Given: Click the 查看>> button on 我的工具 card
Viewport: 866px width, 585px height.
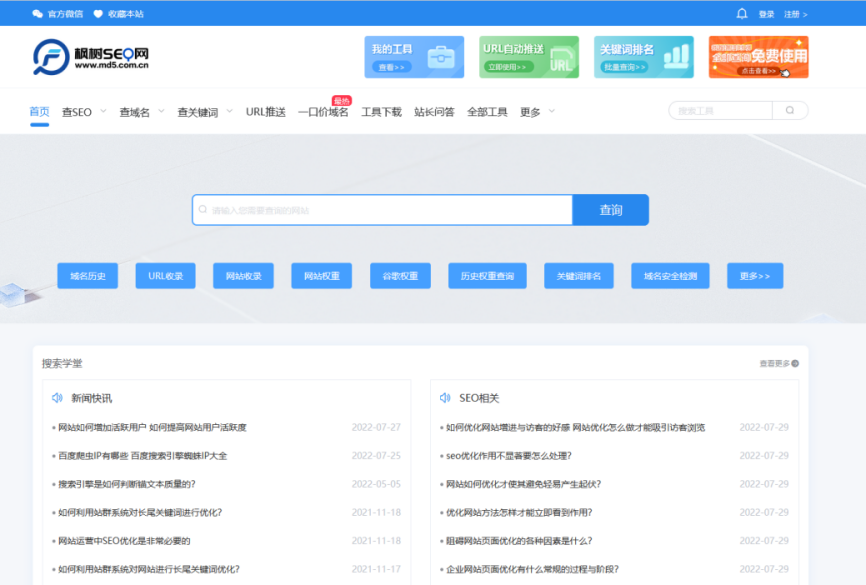Looking at the screenshot, I should coord(392,67).
